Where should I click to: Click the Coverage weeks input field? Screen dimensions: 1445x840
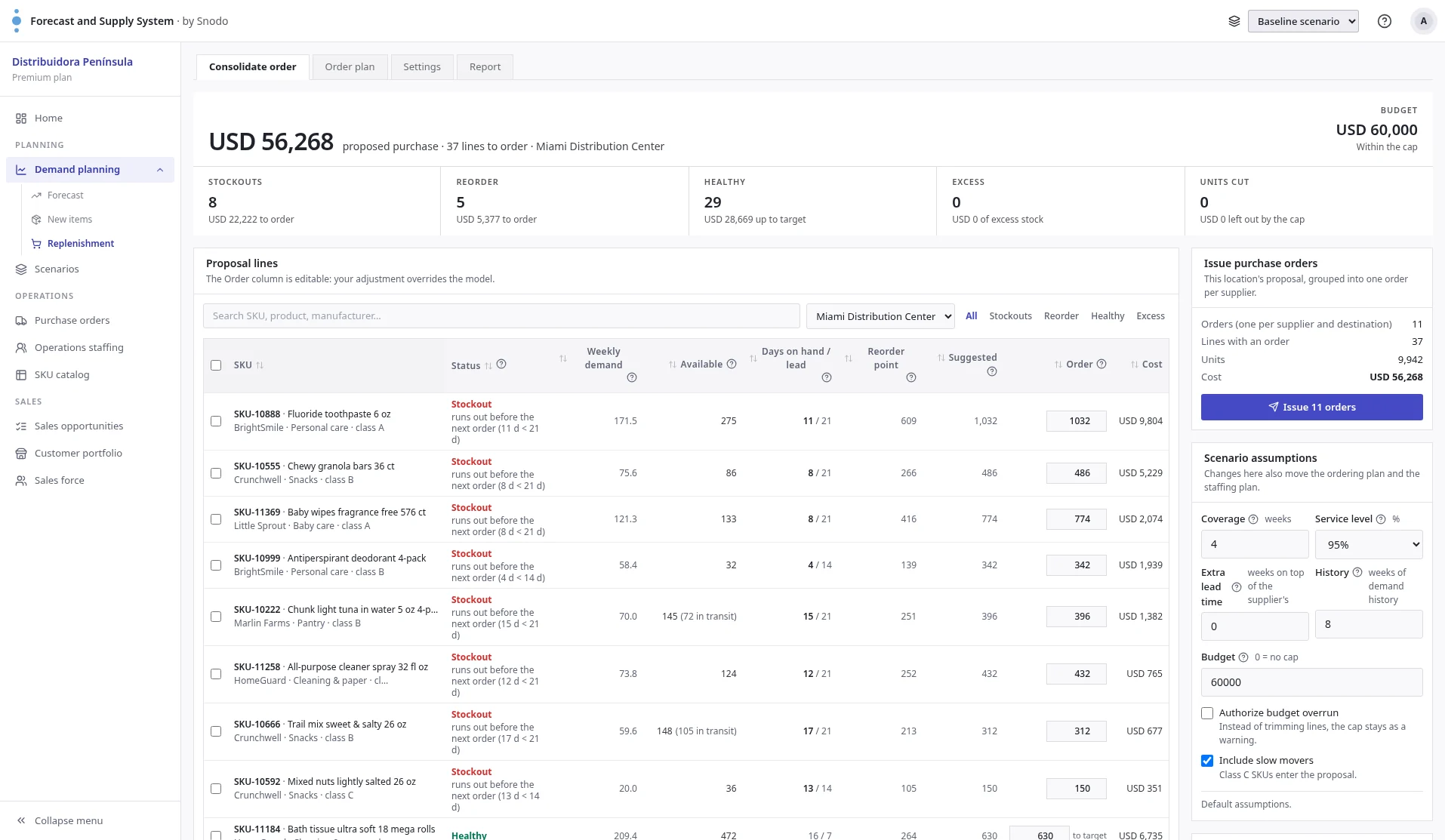(x=1255, y=544)
